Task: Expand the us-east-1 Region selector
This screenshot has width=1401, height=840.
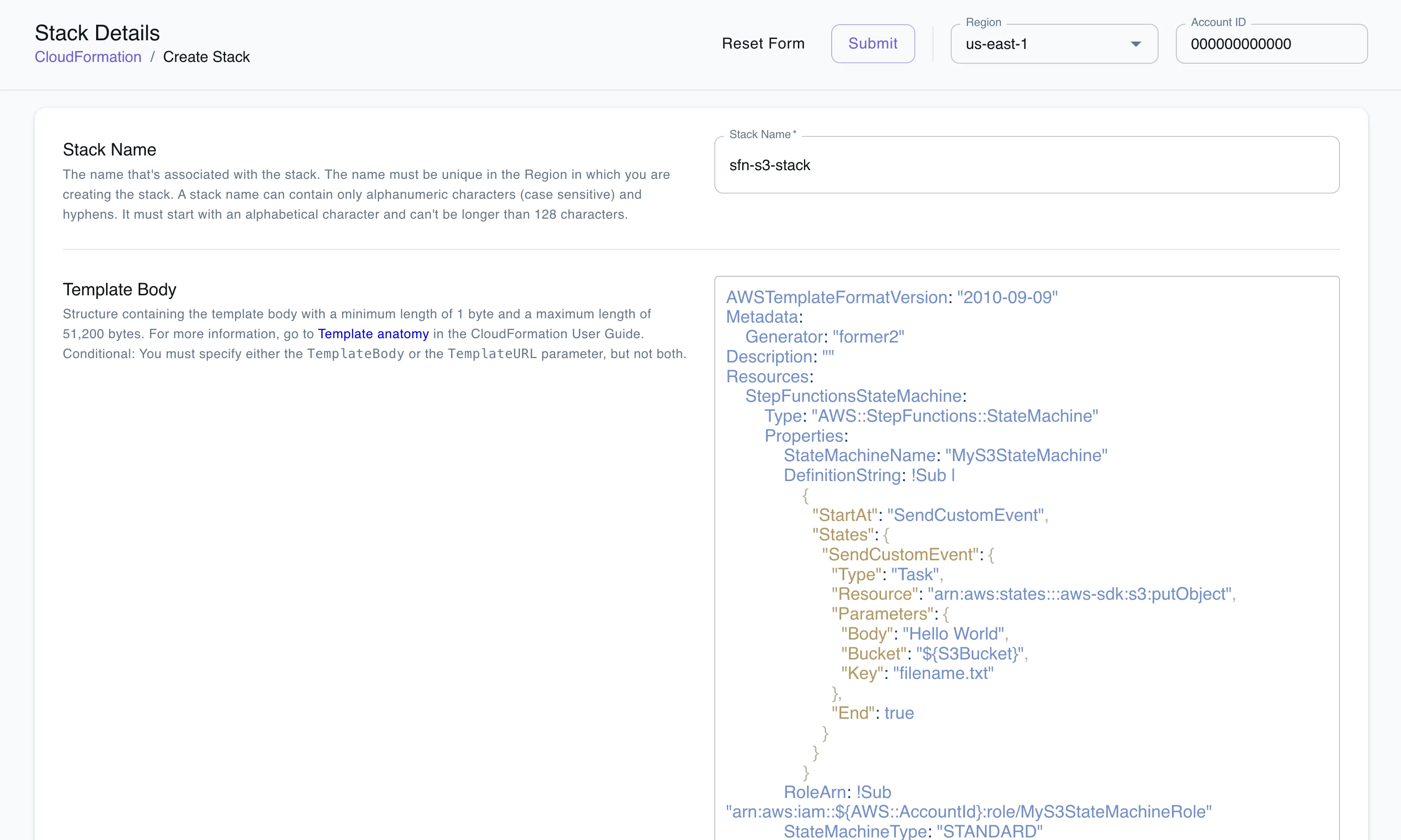Action: pos(1054,44)
